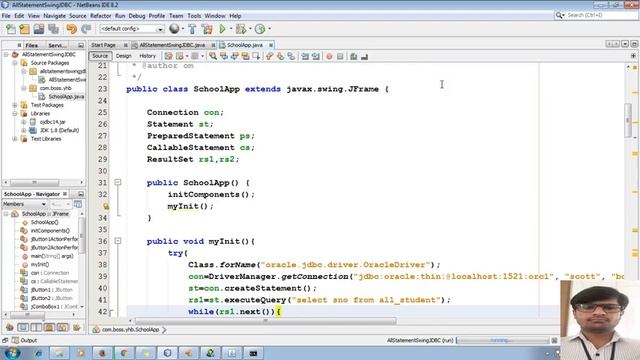Click the Profile Project clock icon
The height and width of the screenshot is (360, 640).
pos(260,29)
